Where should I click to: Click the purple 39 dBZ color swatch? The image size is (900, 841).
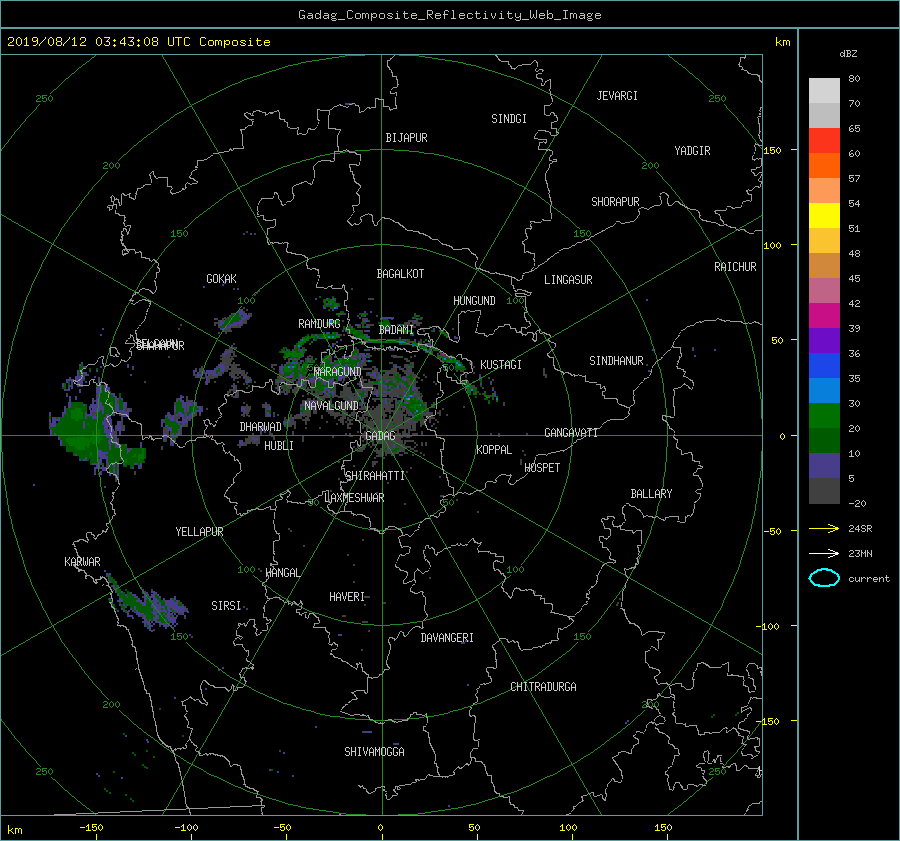click(x=824, y=340)
